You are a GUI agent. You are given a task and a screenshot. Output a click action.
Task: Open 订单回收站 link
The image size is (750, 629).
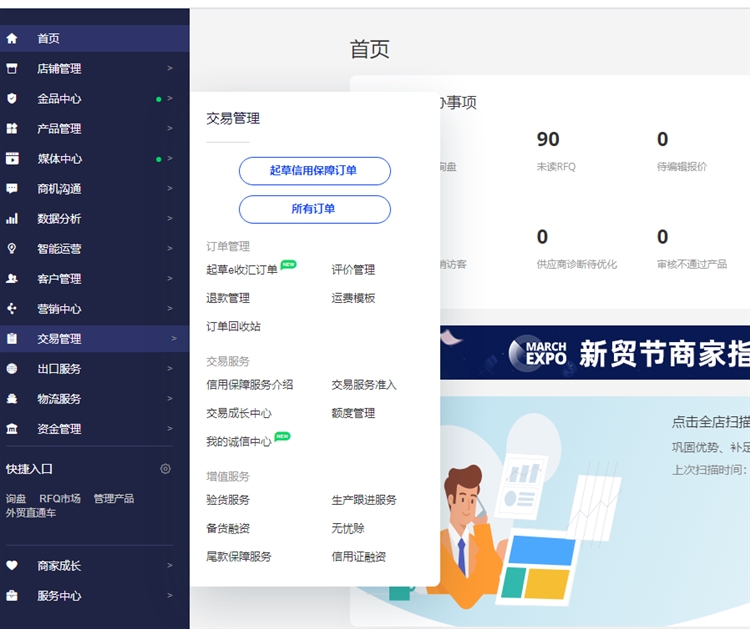point(233,326)
